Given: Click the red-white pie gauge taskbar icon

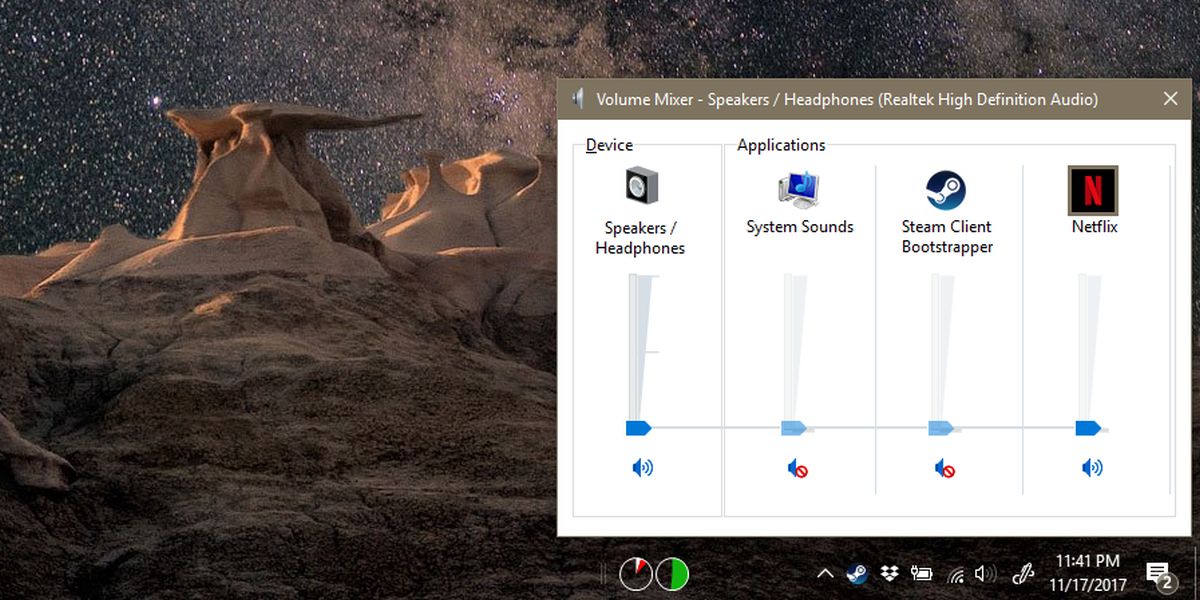Looking at the screenshot, I should pyautogui.click(x=635, y=573).
